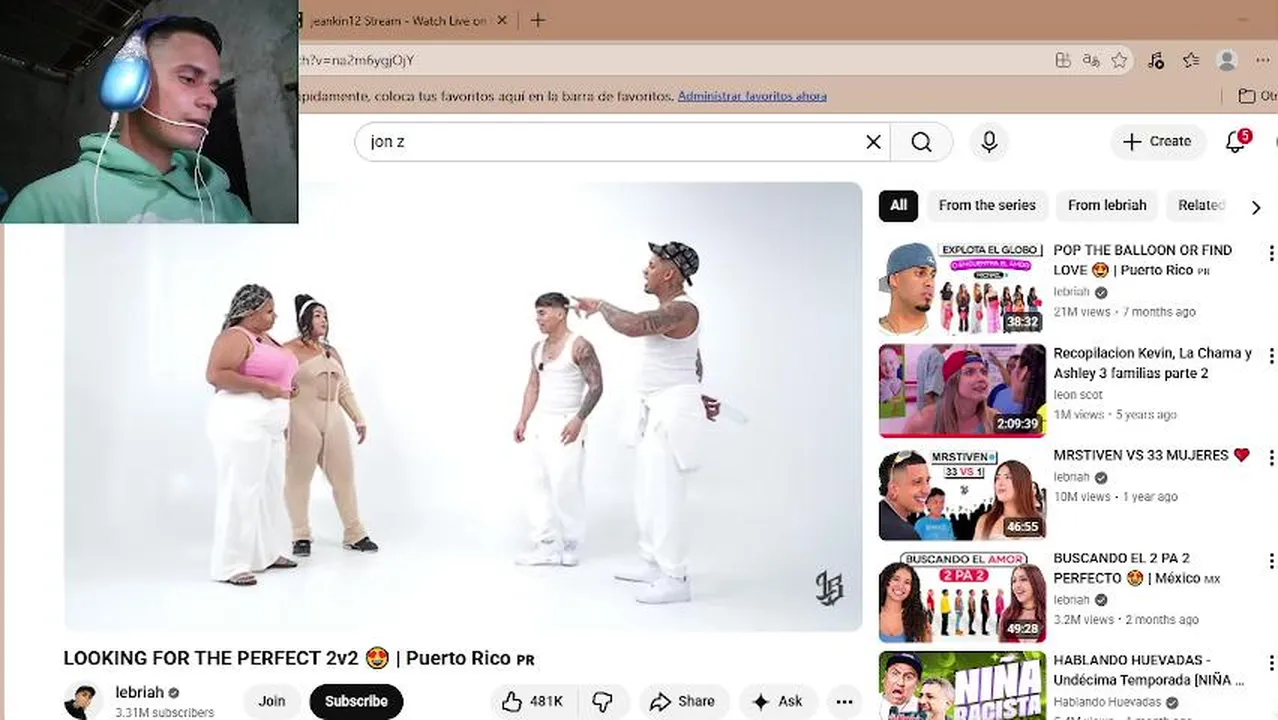1278x720 pixels.
Task: Expand more filter chips with right arrow
Action: (x=1256, y=207)
